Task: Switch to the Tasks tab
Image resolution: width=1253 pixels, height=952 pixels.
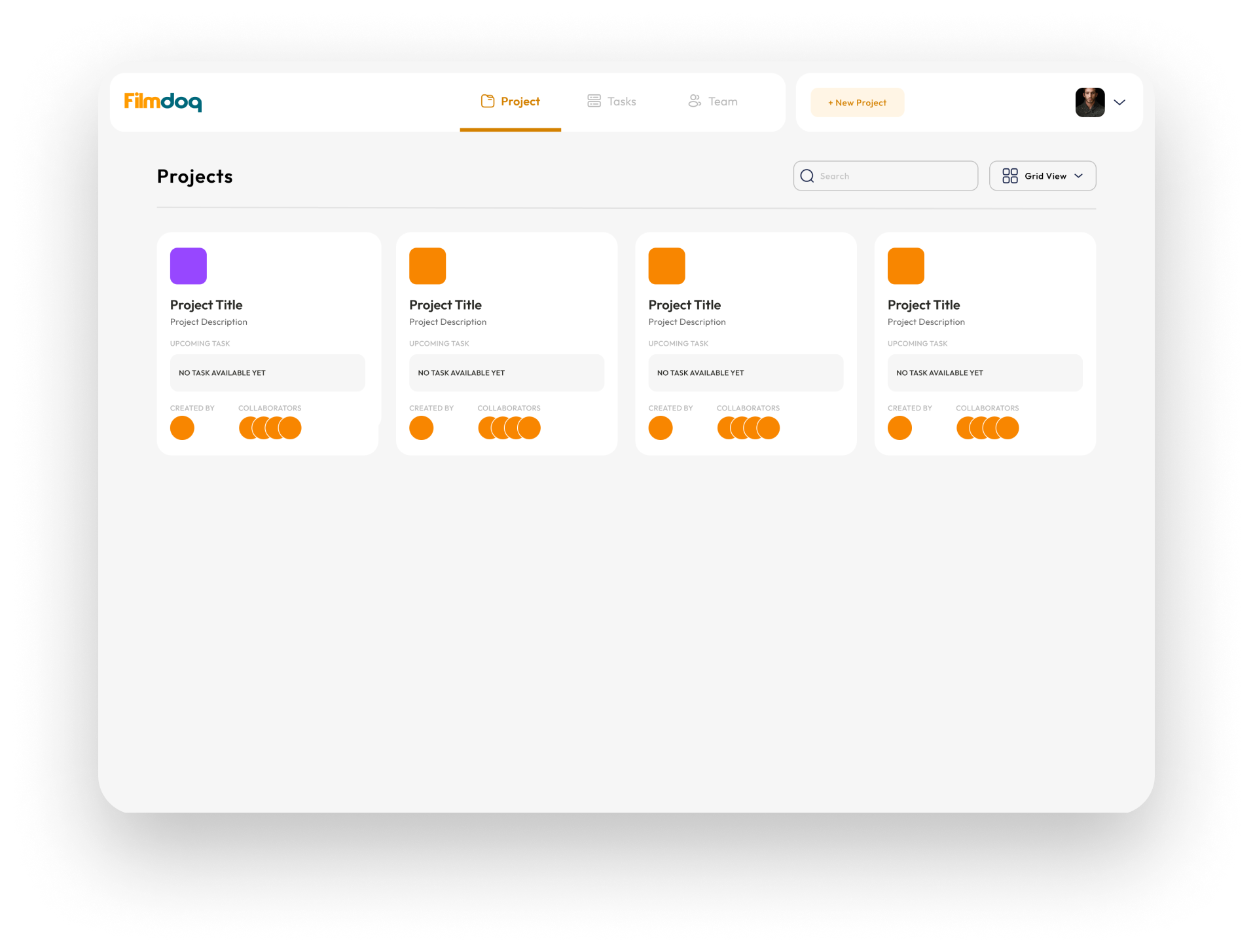Action: [x=621, y=101]
